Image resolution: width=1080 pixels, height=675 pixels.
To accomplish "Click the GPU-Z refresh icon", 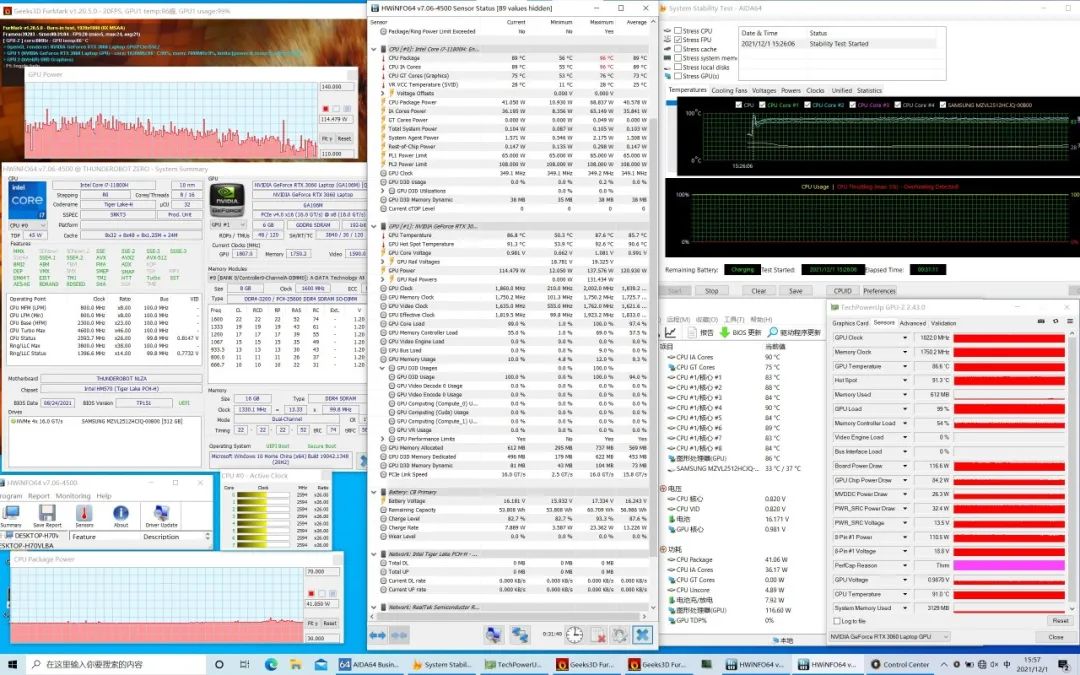I will [x=1055, y=322].
